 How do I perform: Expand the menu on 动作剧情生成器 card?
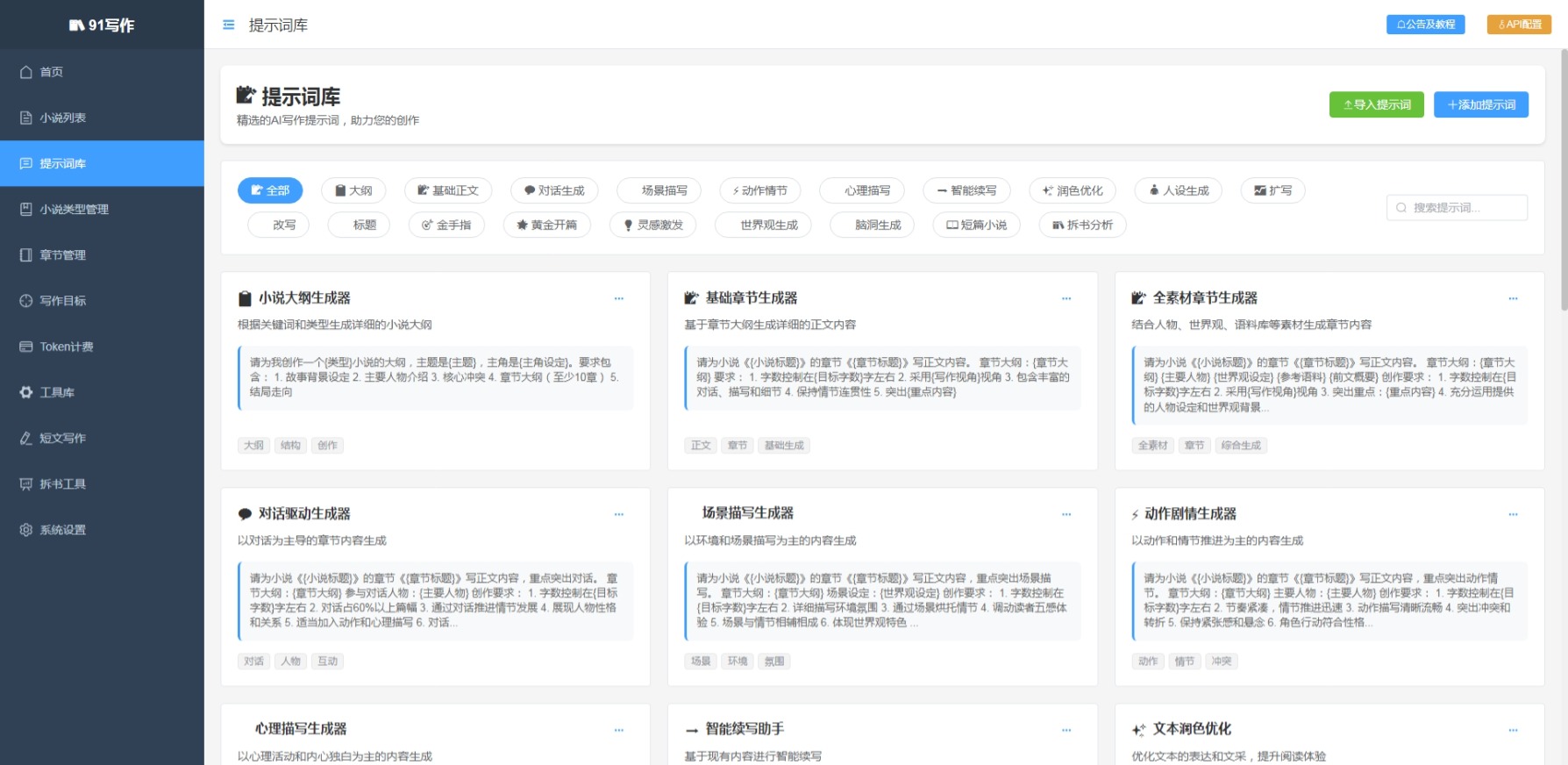click(1513, 514)
